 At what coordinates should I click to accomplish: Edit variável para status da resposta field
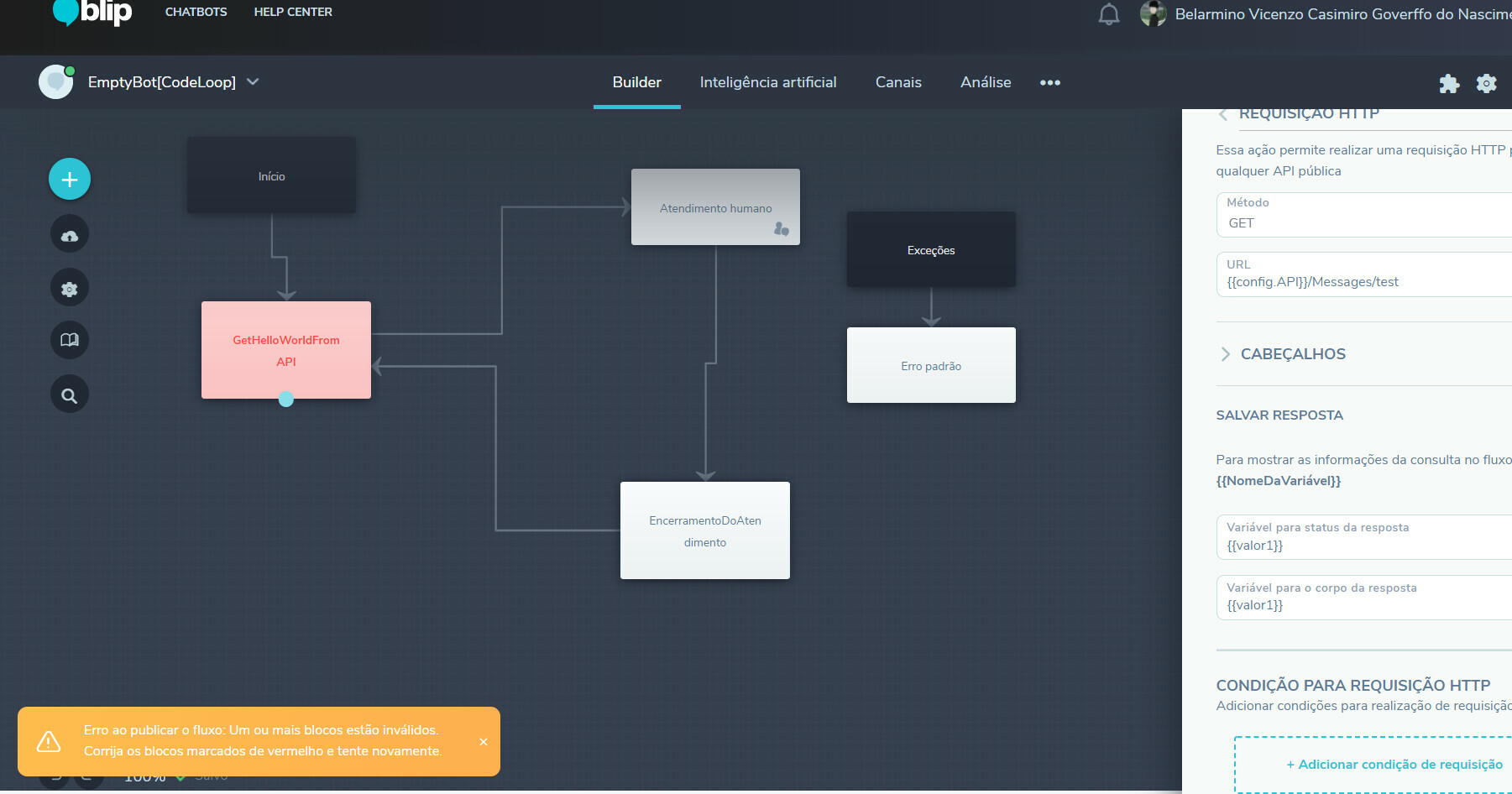pos(1364,537)
